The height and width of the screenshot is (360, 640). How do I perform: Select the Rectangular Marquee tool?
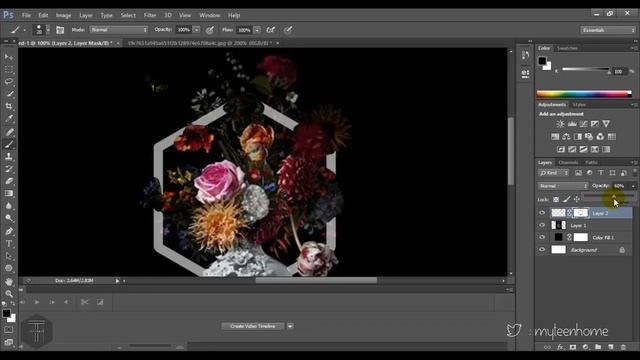point(9,69)
